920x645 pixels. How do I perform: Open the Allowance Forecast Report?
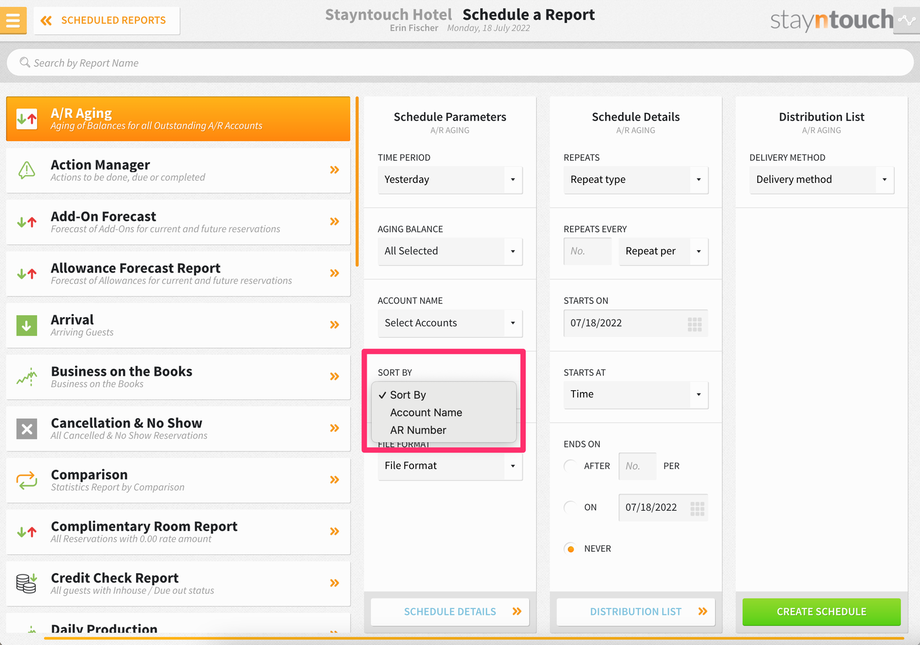click(178, 273)
